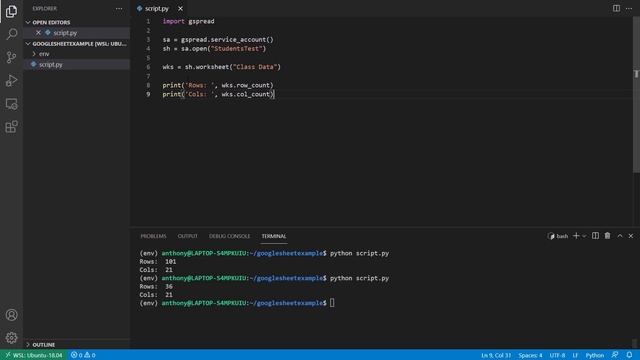The height and width of the screenshot is (360, 640).
Task: Open the Search view icon
Action: (11, 34)
